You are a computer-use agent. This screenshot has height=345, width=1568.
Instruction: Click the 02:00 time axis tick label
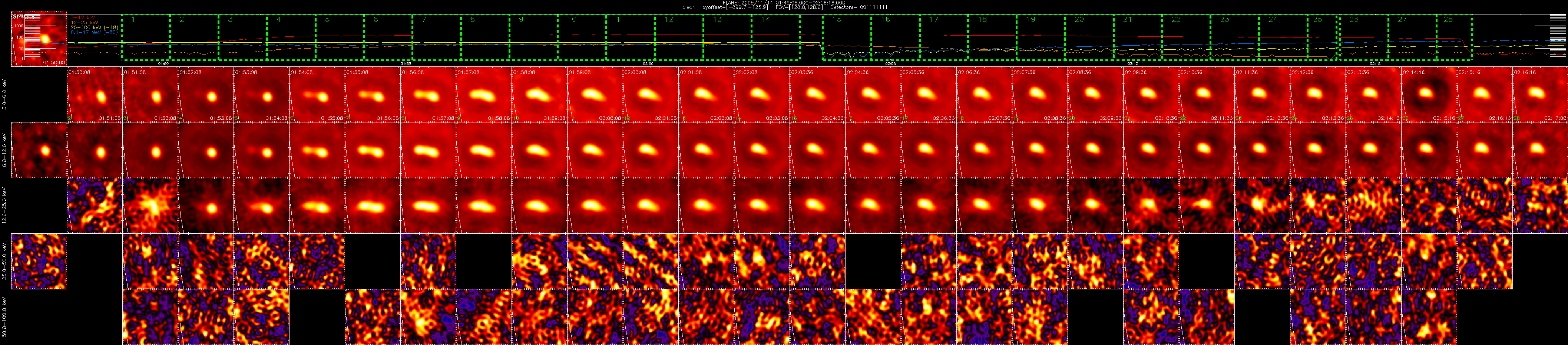[x=648, y=63]
